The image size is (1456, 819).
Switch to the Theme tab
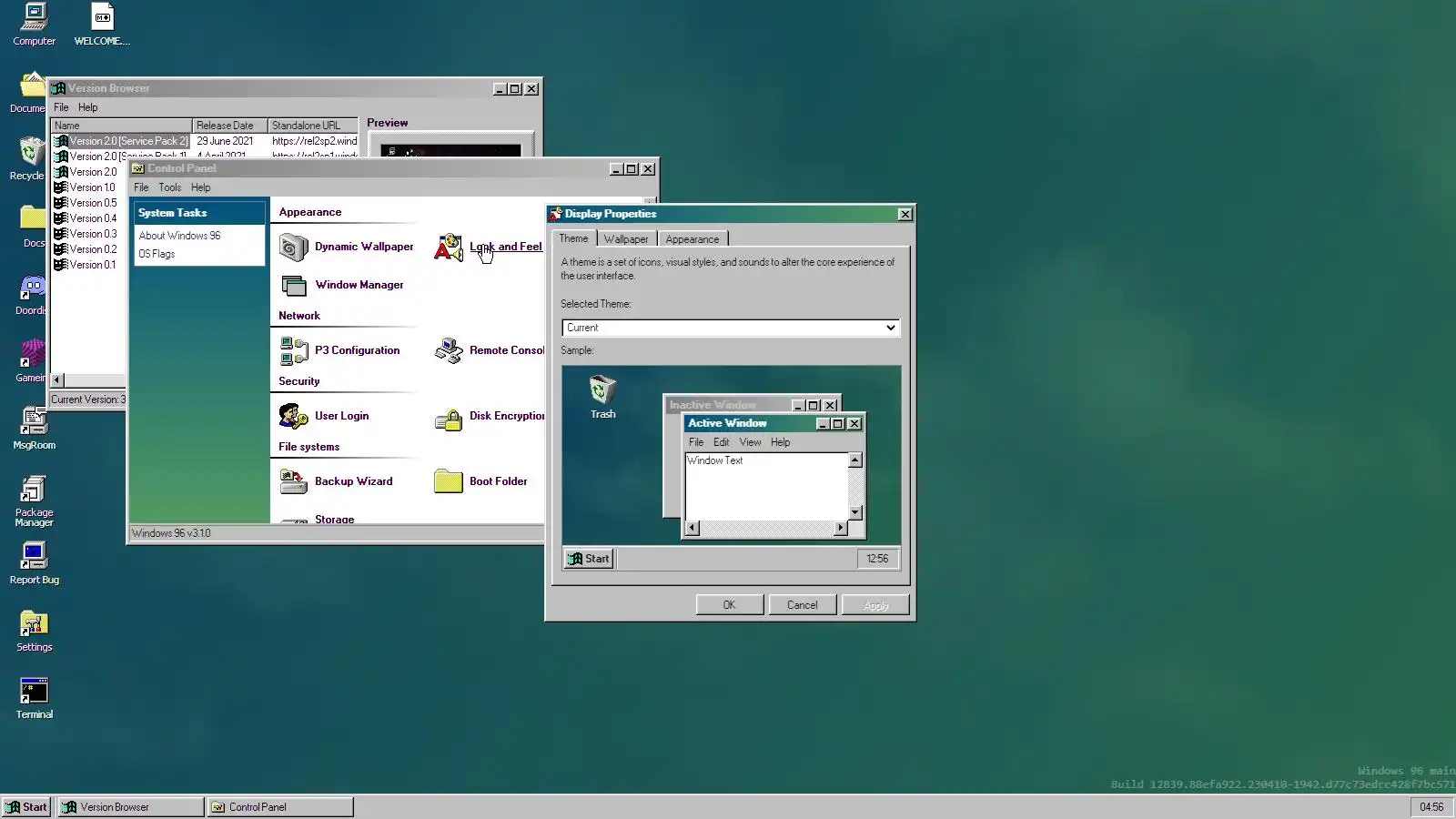coord(573,238)
